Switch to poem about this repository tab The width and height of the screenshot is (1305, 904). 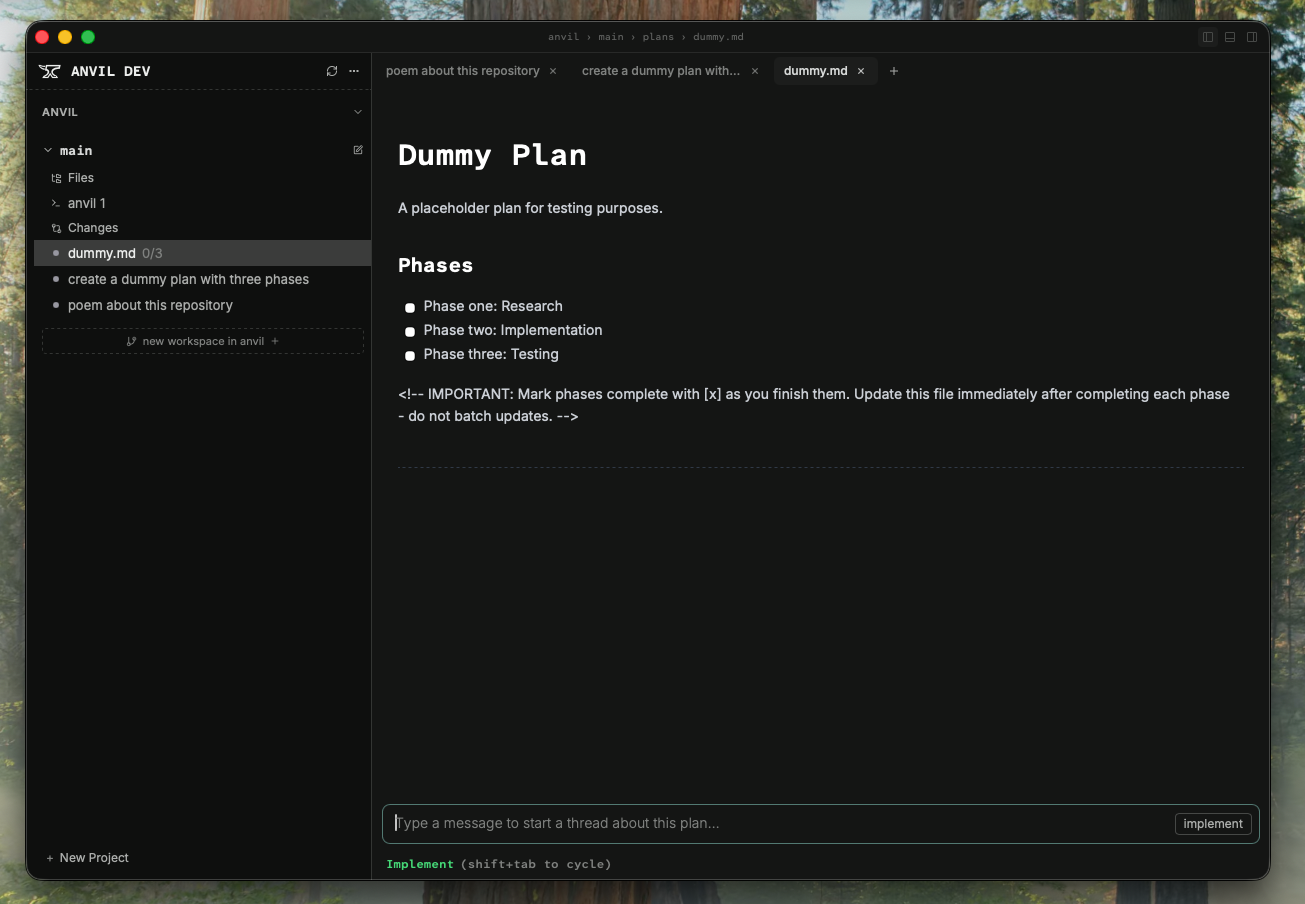click(462, 71)
